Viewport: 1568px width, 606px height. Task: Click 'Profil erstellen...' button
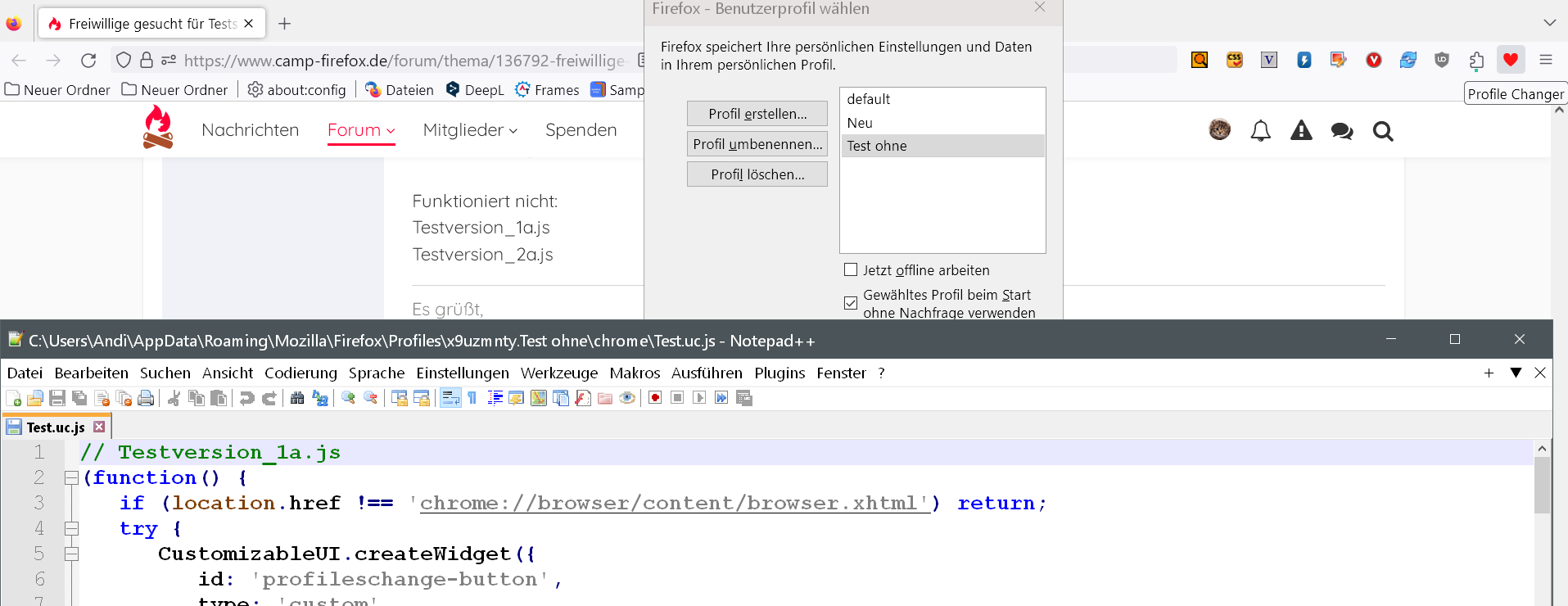click(x=757, y=114)
